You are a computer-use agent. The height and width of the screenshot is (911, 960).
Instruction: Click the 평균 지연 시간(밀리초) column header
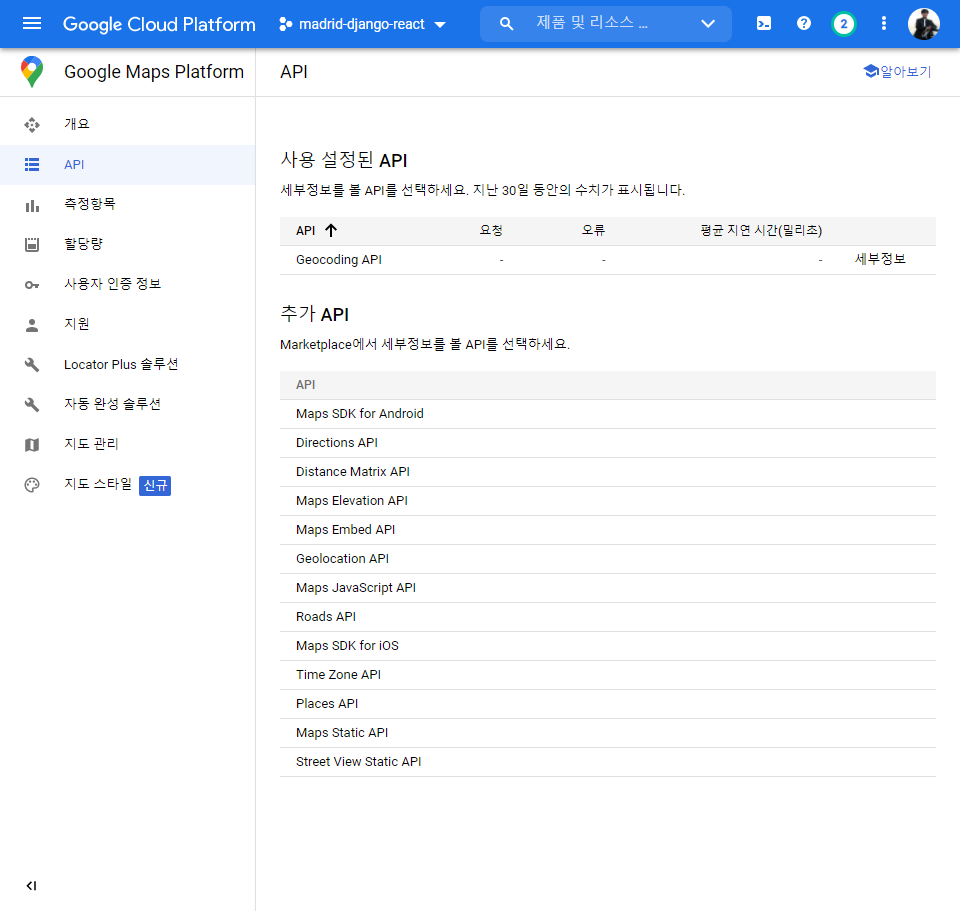pyautogui.click(x=761, y=230)
